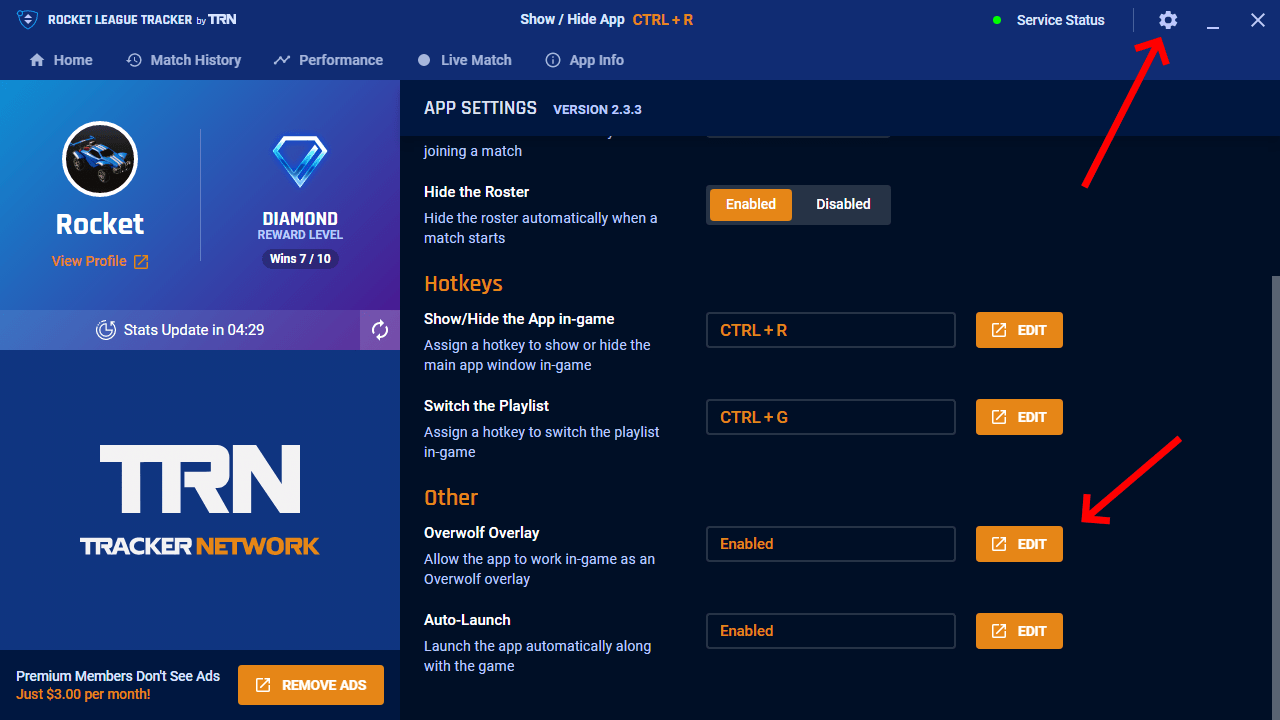
Task: Click the Wins 7 / 10 badge
Action: tap(300, 259)
